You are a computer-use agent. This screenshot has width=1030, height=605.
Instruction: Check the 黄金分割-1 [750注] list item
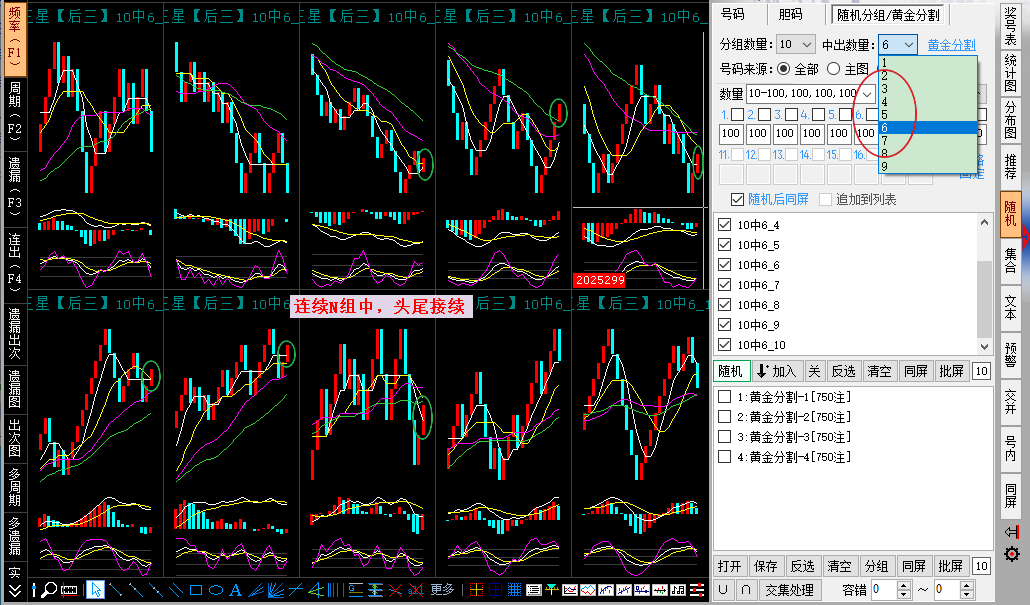point(724,397)
